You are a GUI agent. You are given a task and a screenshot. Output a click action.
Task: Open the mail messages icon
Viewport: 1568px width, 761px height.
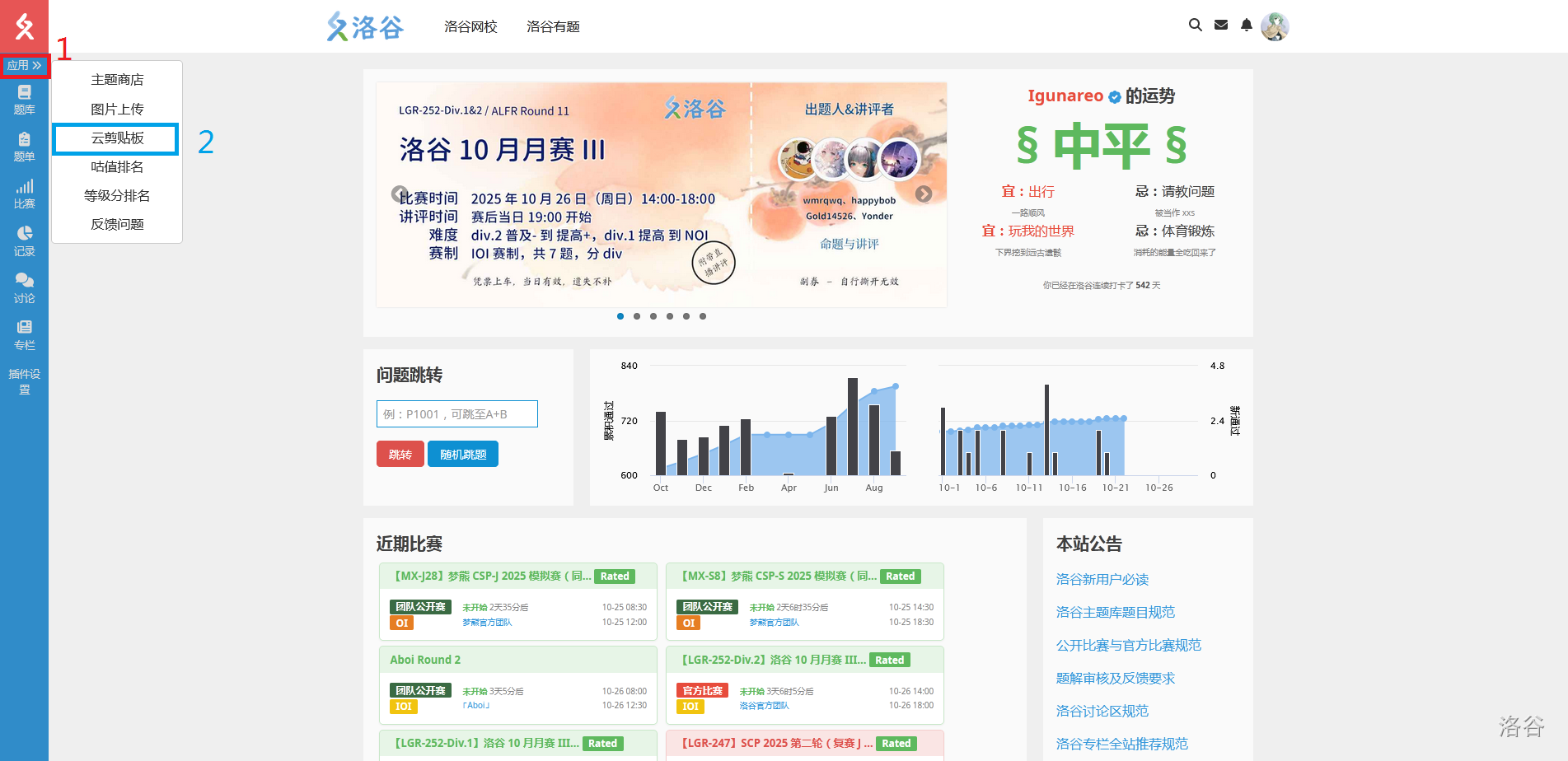1221,26
